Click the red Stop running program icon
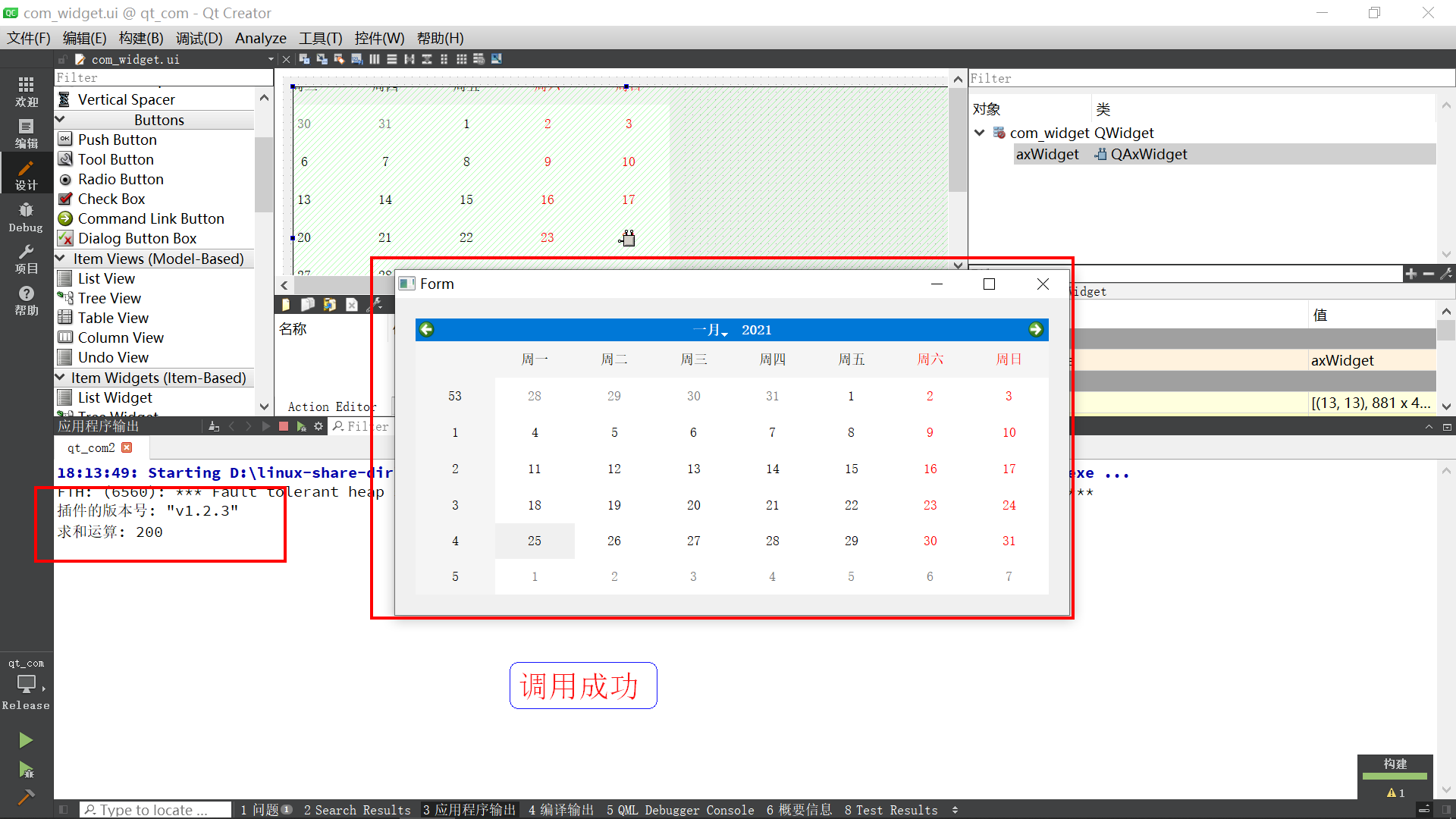 coord(283,426)
